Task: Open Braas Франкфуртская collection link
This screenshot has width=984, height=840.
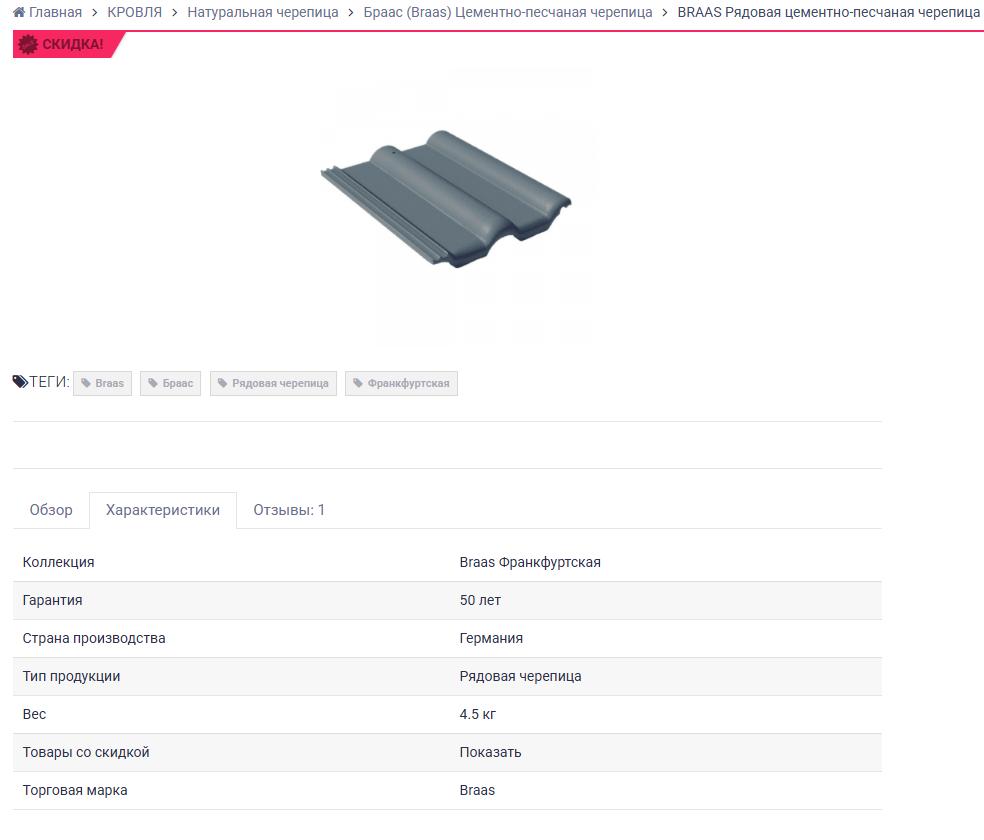Action: click(x=530, y=562)
